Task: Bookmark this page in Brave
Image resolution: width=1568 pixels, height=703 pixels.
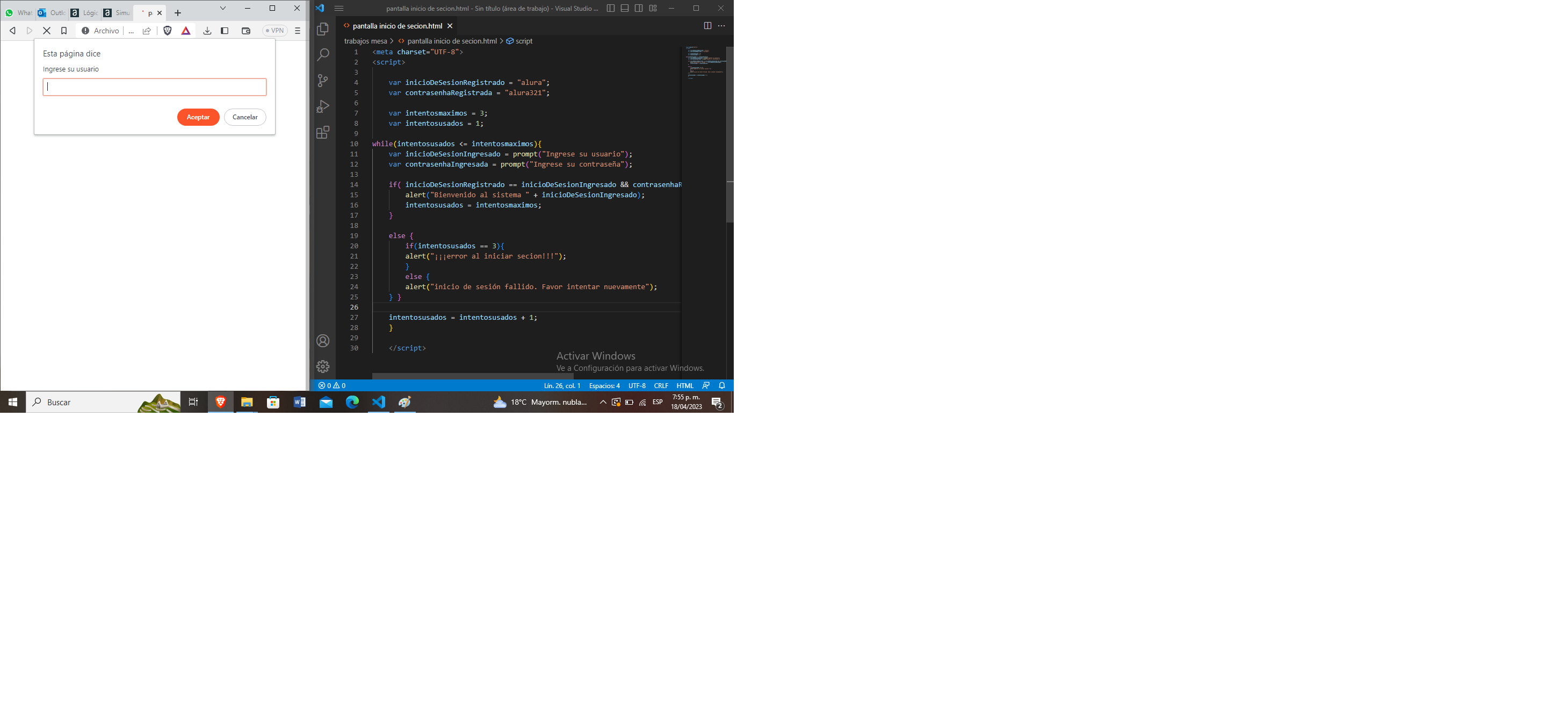Action: [x=64, y=31]
